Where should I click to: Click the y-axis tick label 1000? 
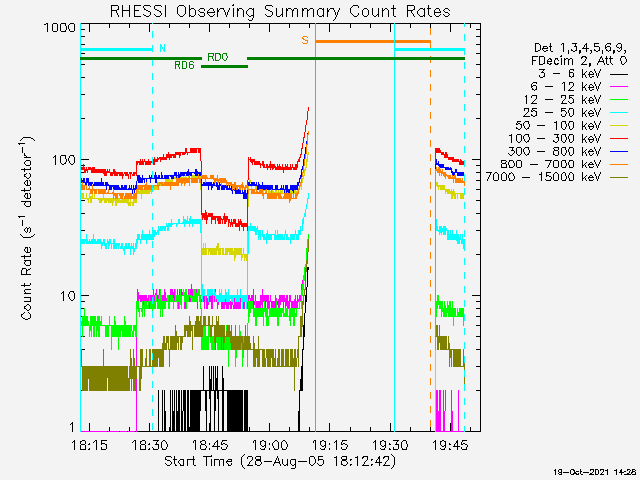click(x=60, y=27)
